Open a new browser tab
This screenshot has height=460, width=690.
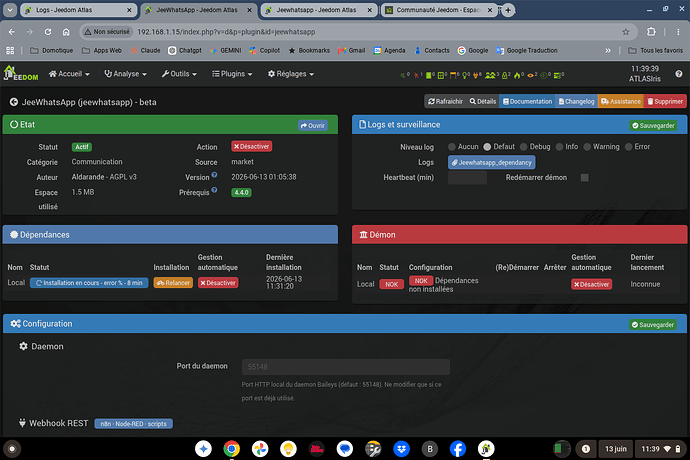coord(508,10)
